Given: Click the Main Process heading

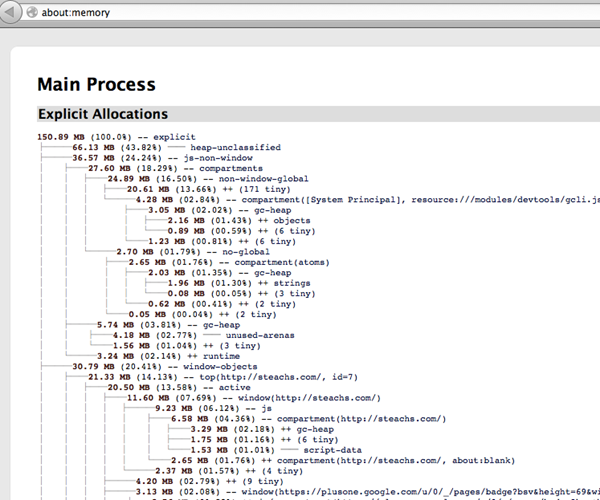Looking at the screenshot, I should pyautogui.click(x=96, y=85).
